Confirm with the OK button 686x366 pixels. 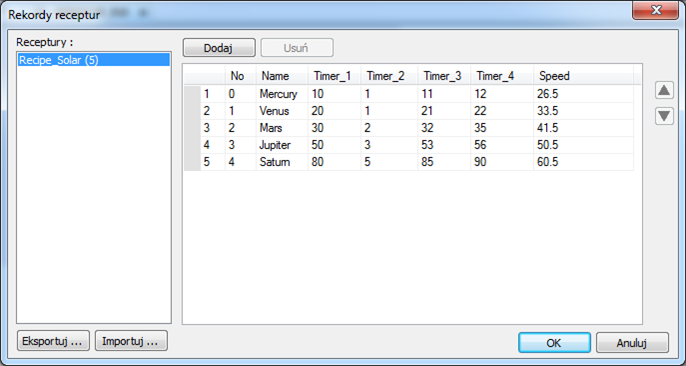coord(554,343)
